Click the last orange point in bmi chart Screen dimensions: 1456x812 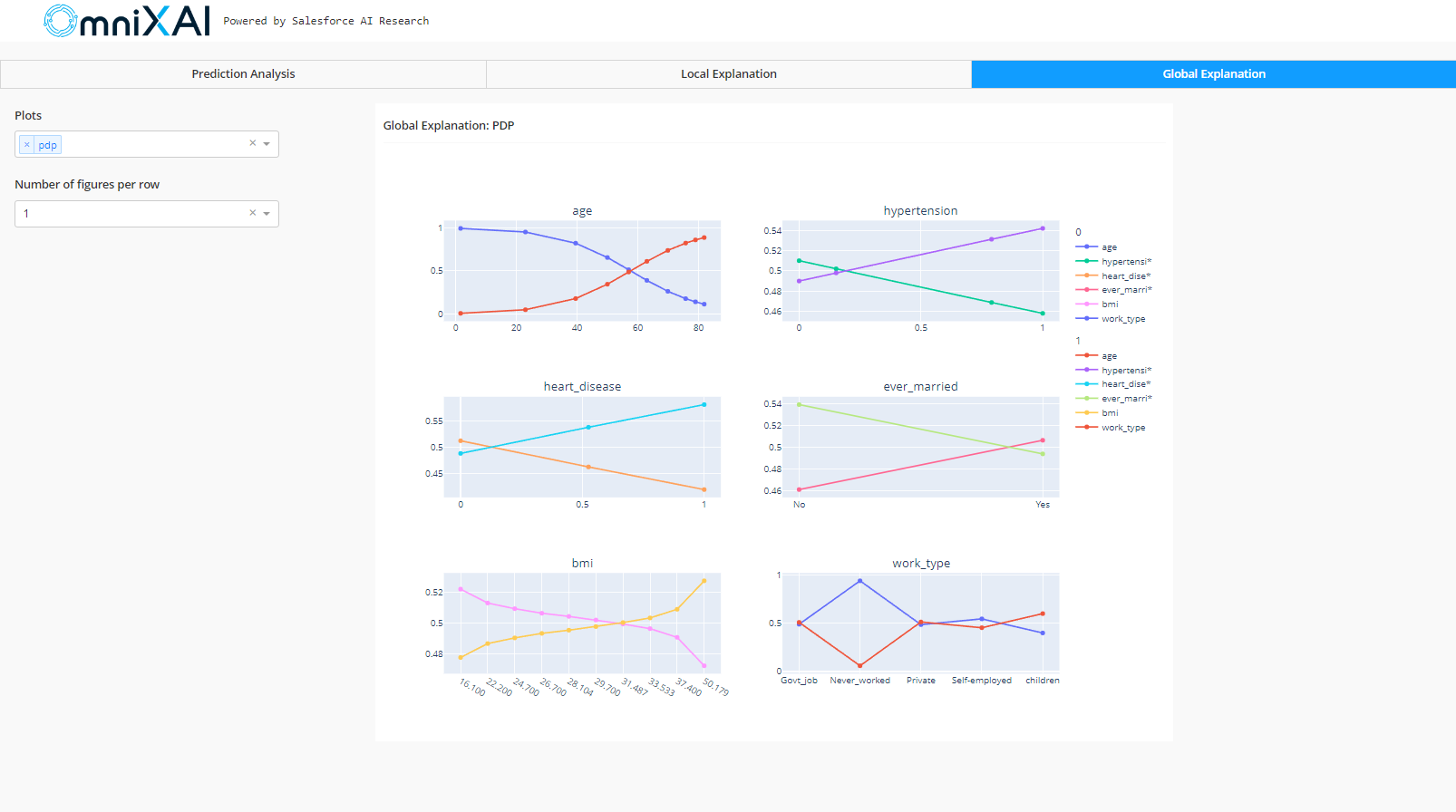tap(704, 581)
